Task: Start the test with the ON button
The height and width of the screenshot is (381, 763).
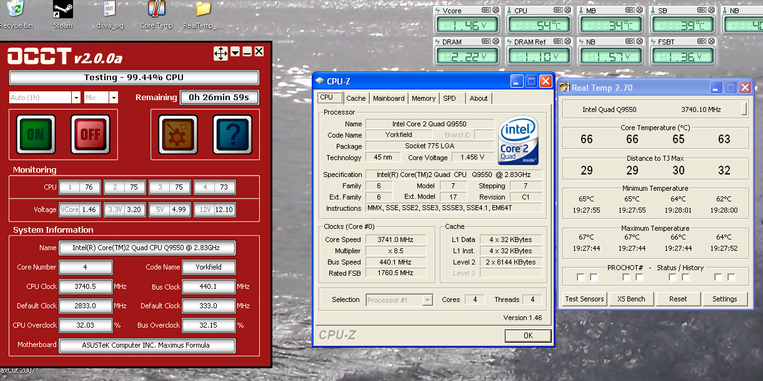Action: [x=36, y=134]
